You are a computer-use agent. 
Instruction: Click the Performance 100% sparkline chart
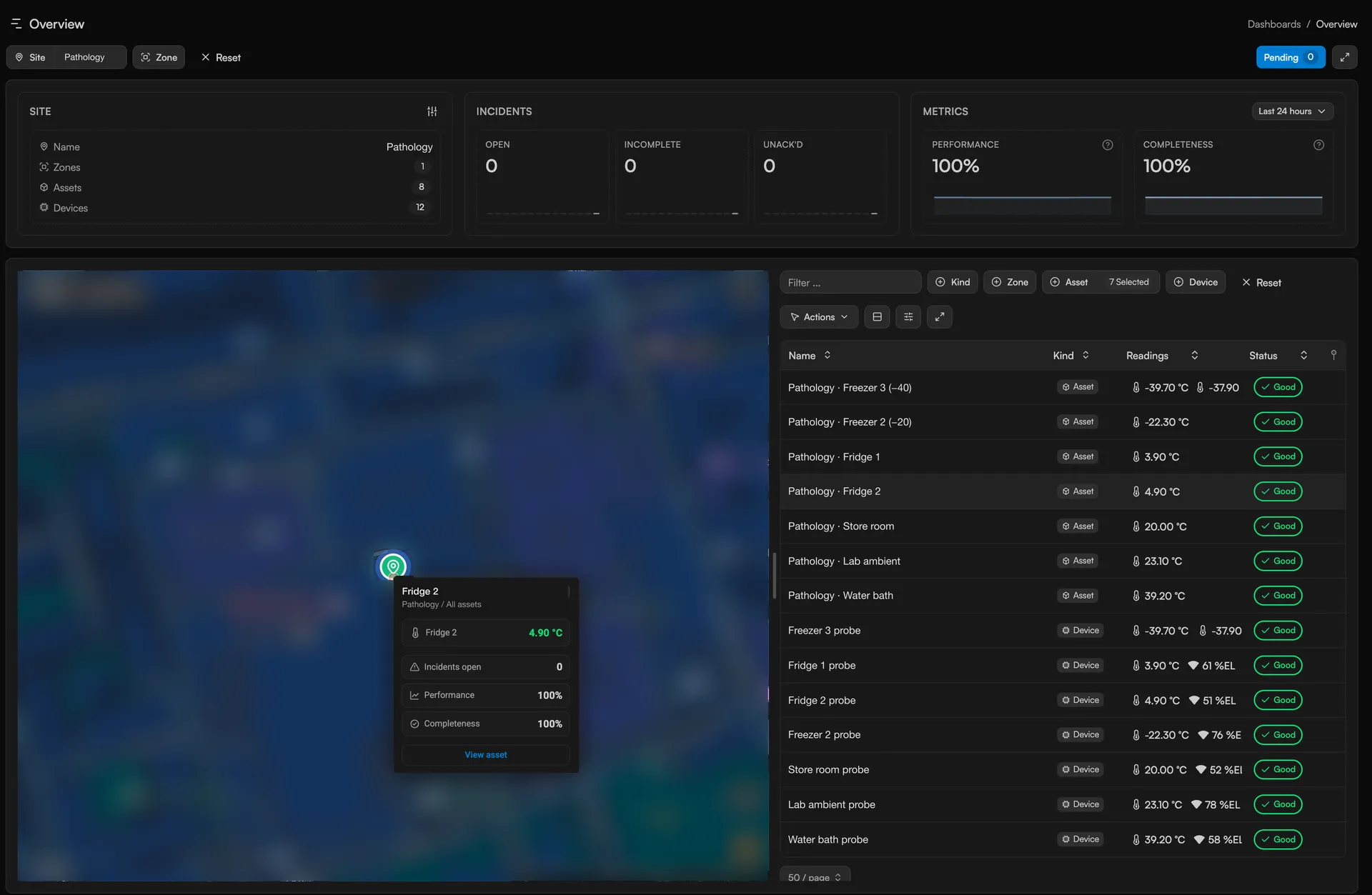[1022, 205]
